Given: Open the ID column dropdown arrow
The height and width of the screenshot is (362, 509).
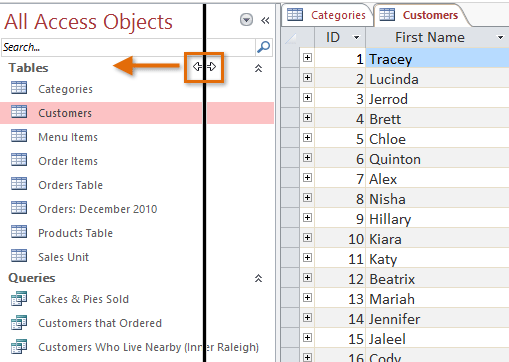Looking at the screenshot, I should point(356,37).
